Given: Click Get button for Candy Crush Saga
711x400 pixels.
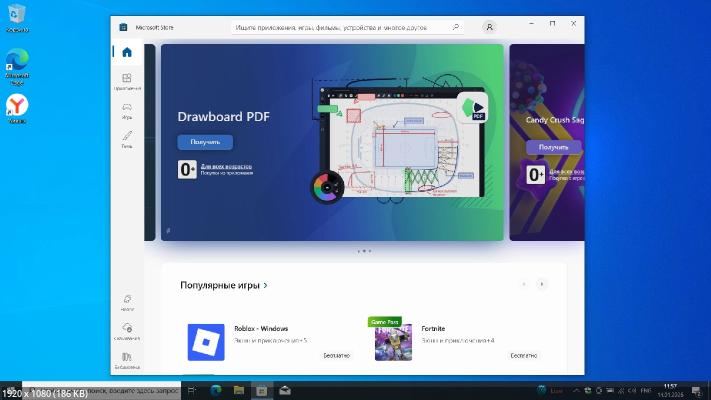Looking at the screenshot, I should coord(553,147).
